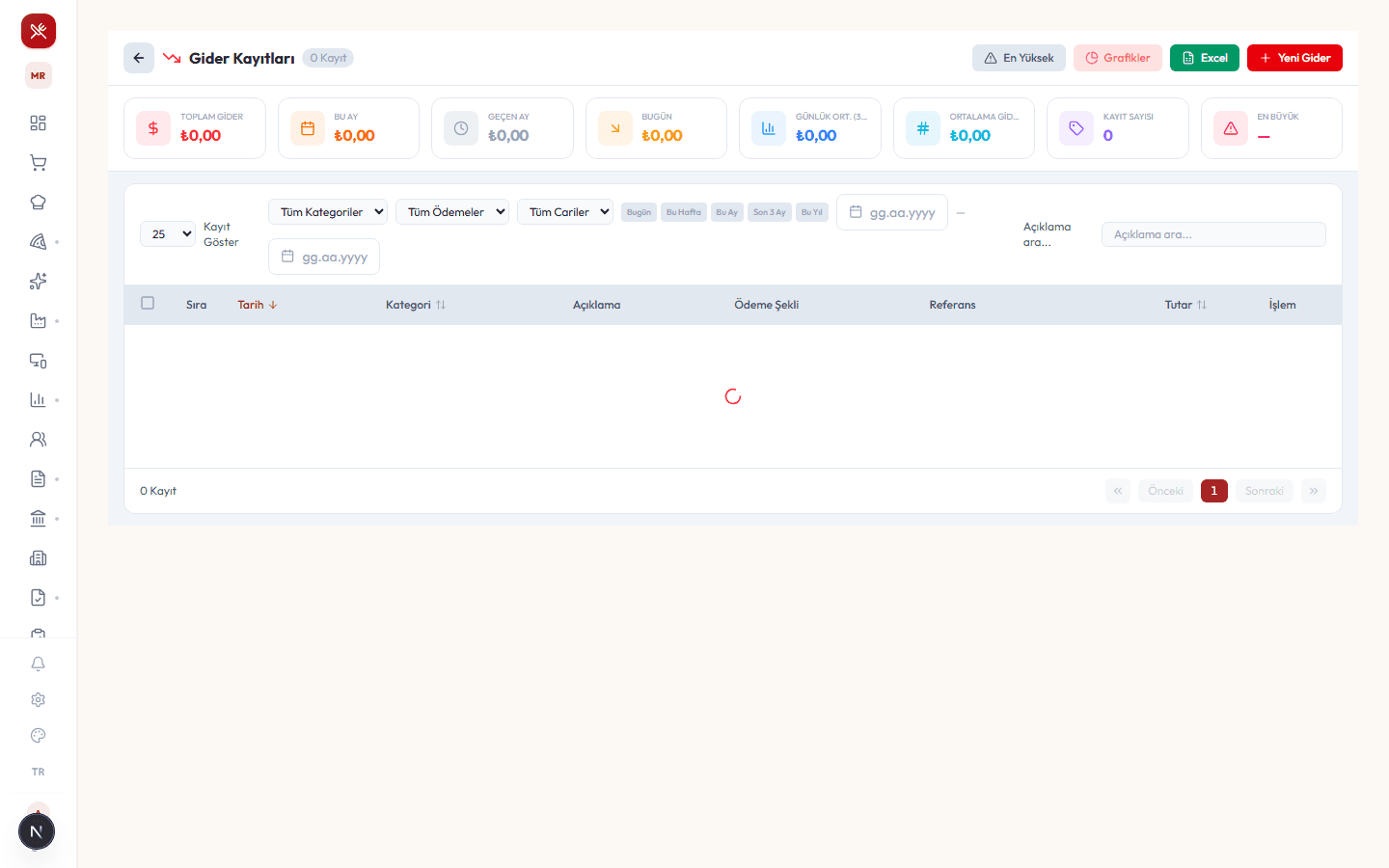Select the Bu Hafta quick filter
This screenshot has width=1389, height=868.
[684, 212]
